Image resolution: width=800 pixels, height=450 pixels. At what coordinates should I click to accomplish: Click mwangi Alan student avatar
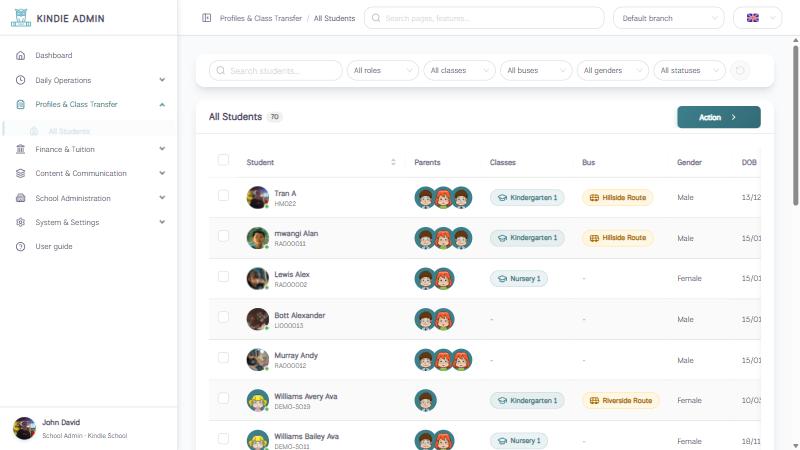point(258,238)
